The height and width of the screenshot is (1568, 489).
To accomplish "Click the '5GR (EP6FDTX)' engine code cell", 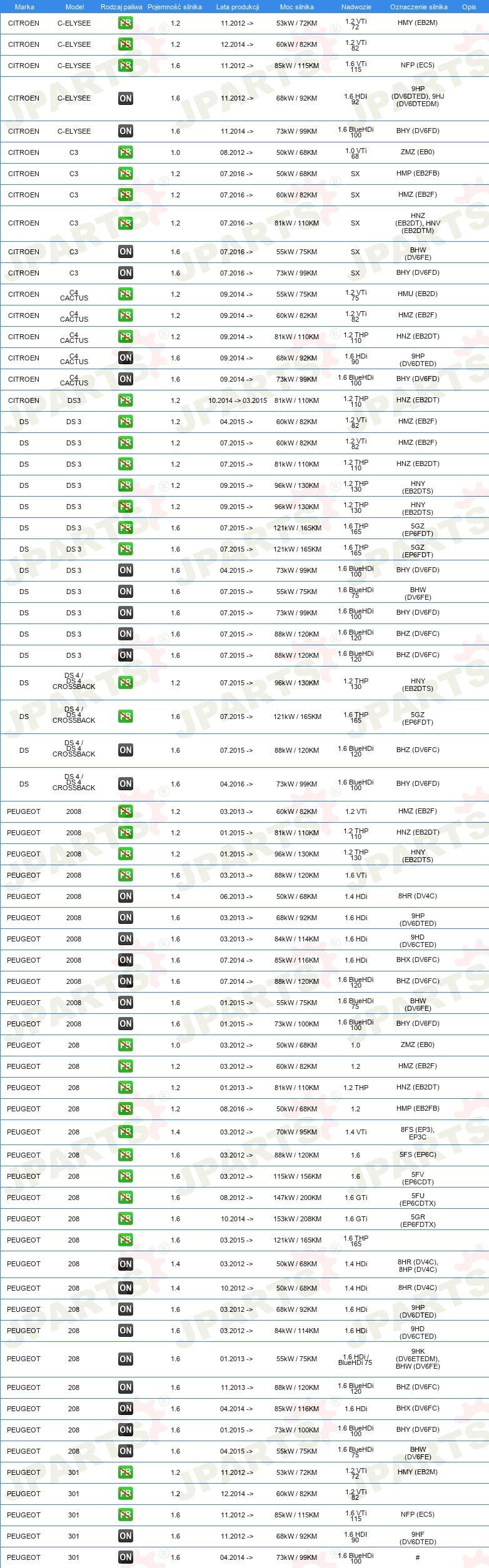I will point(418,1221).
